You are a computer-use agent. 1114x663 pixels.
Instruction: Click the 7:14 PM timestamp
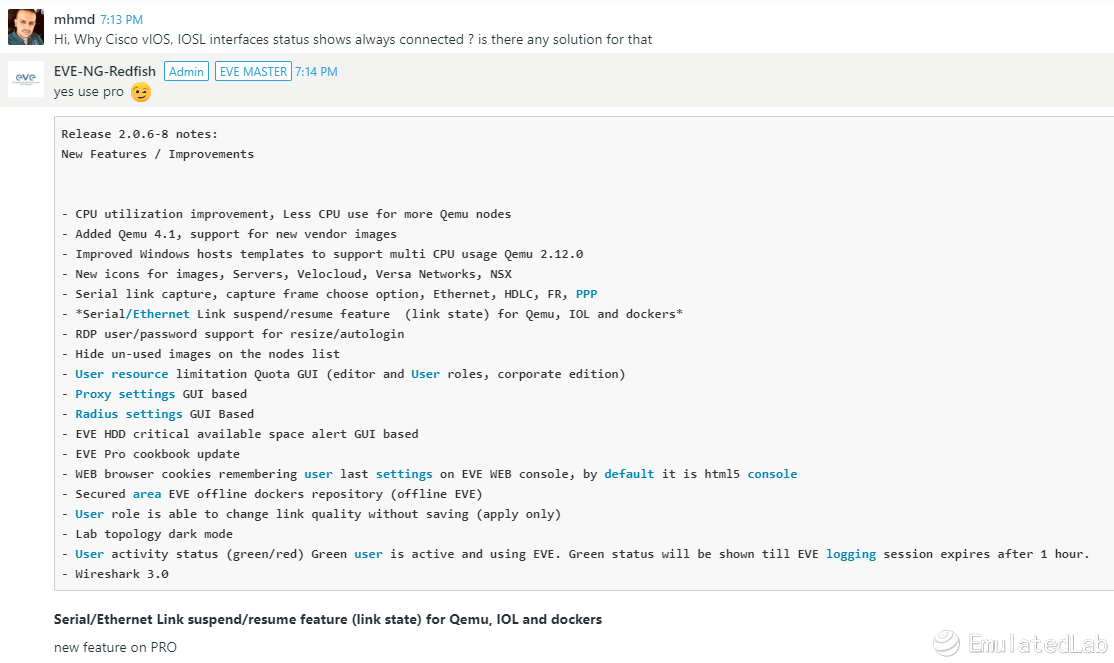pyautogui.click(x=316, y=72)
